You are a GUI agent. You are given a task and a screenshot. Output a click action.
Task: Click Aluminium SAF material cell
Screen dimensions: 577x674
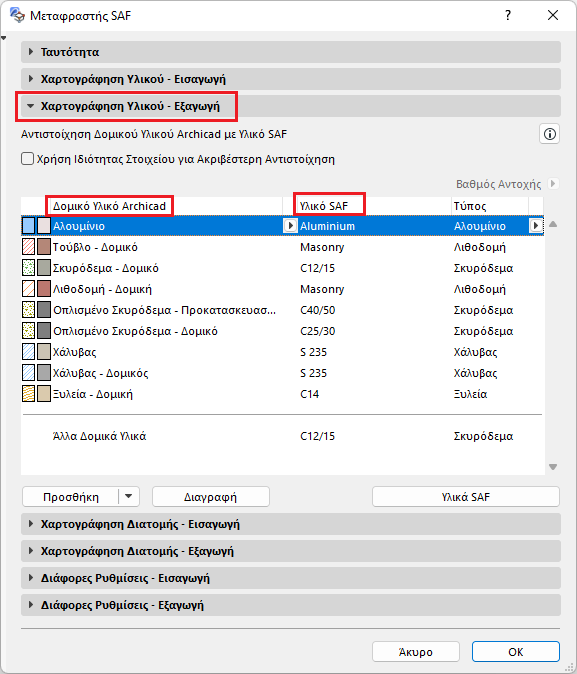tap(328, 226)
